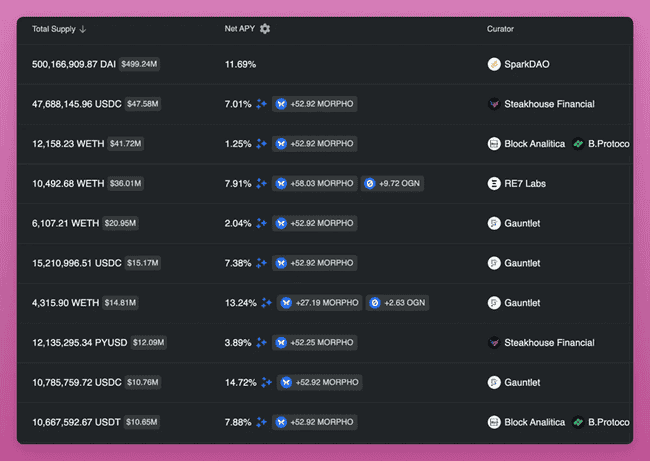
Task: Click Gauntlet logo in 10,785,759.72 USDC row
Action: tap(494, 382)
